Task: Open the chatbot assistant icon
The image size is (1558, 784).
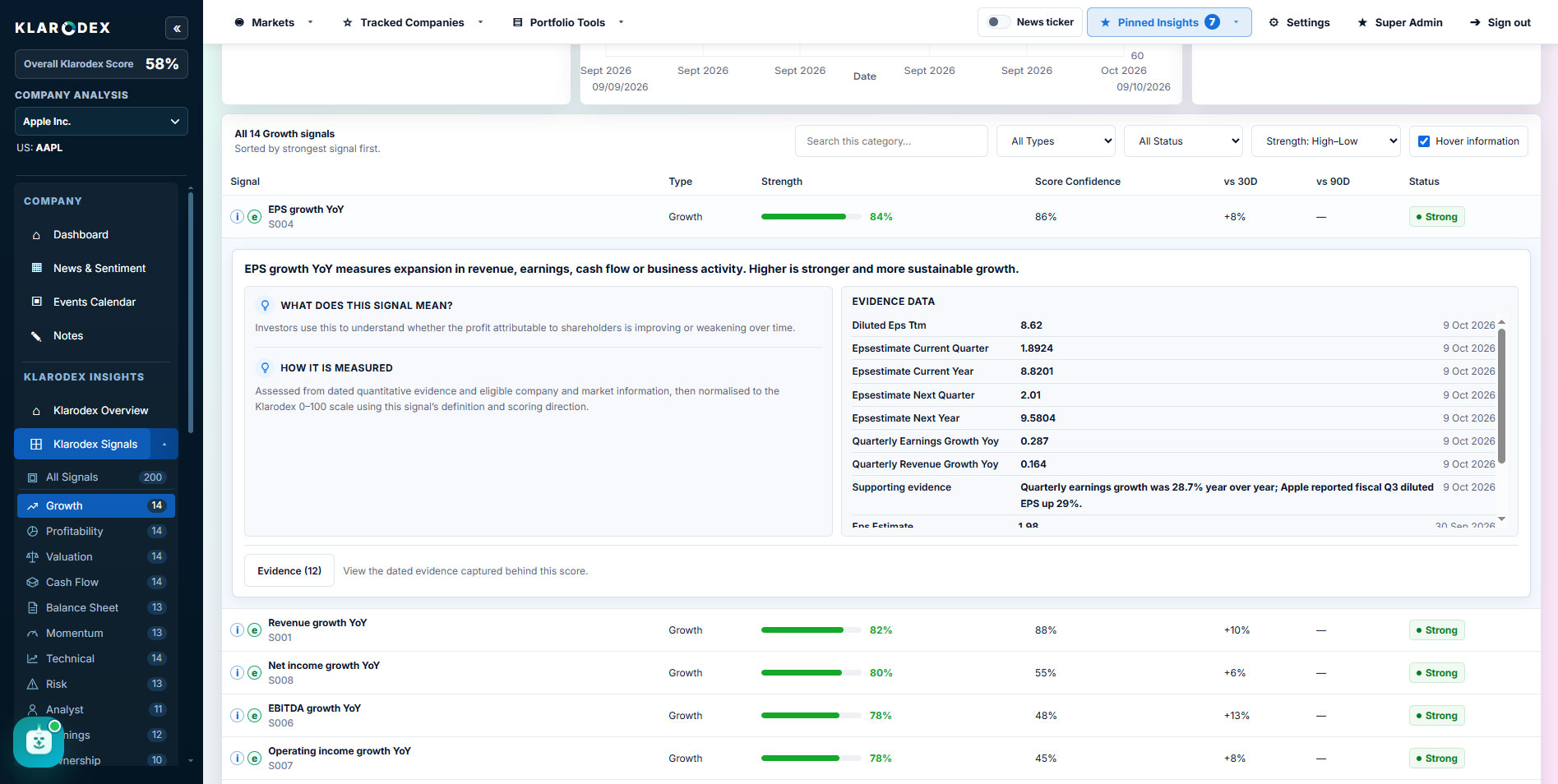Action: [38, 742]
